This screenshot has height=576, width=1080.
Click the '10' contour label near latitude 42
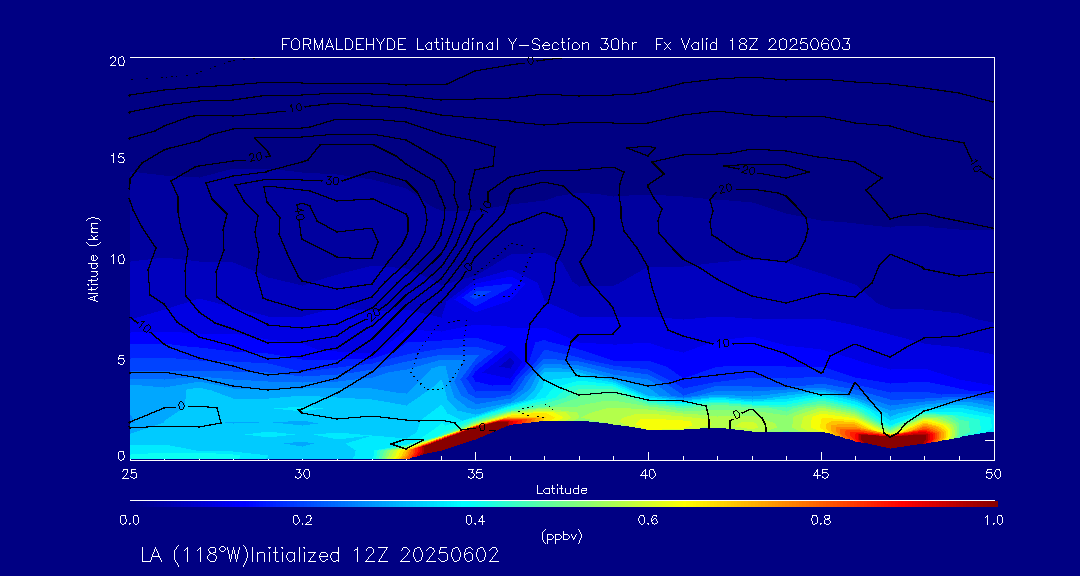tap(723, 343)
